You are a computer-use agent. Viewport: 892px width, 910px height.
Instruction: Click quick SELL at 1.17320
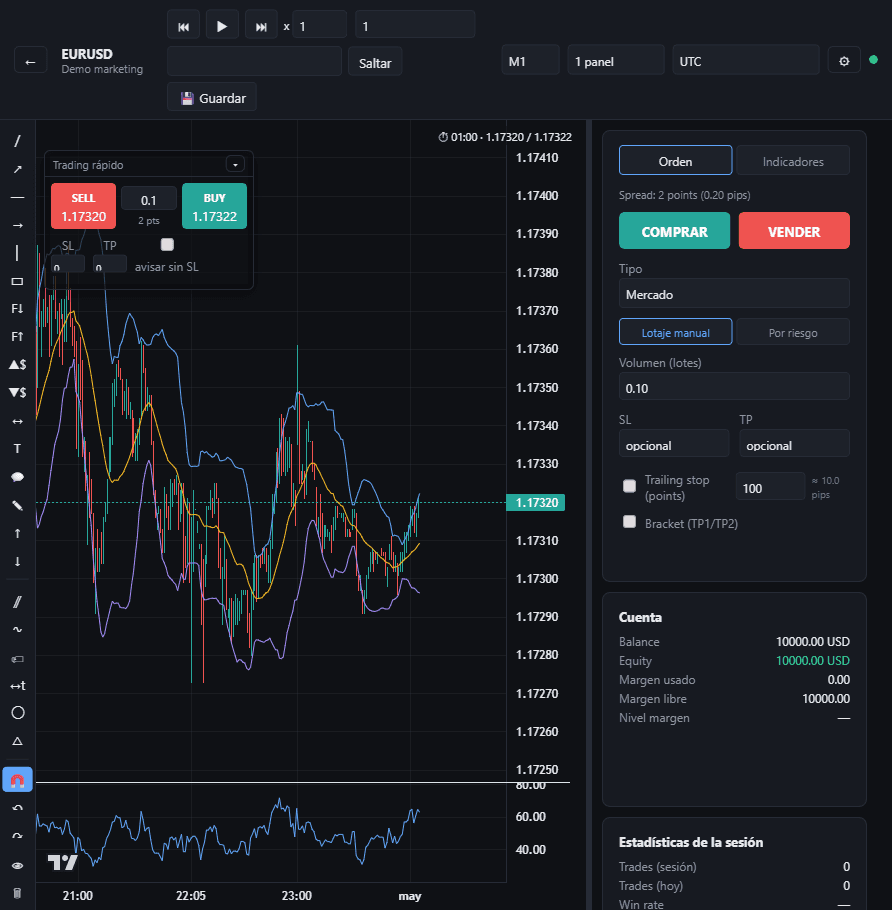coord(84,207)
